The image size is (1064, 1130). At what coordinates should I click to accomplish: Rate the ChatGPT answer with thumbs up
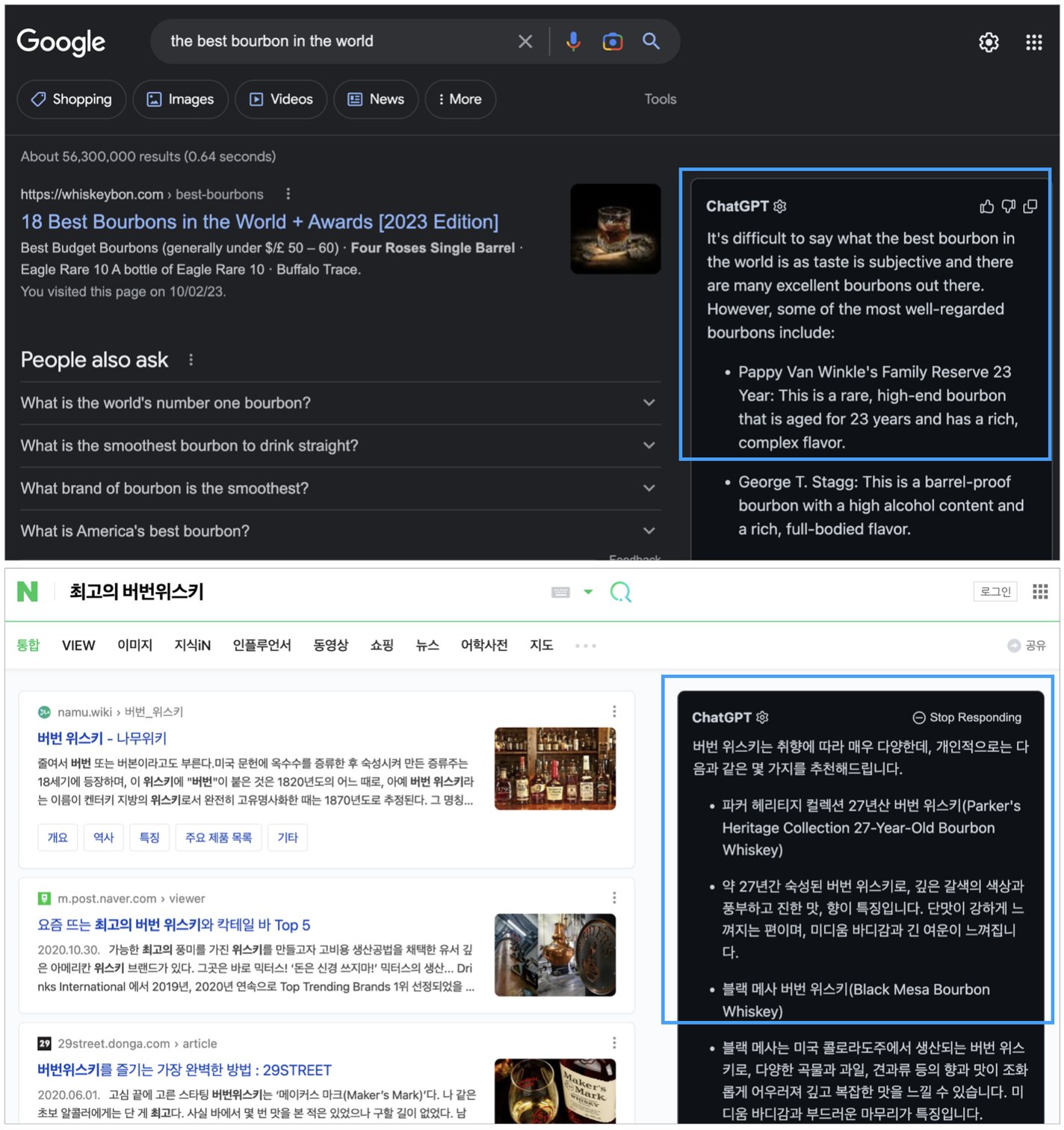(x=987, y=206)
